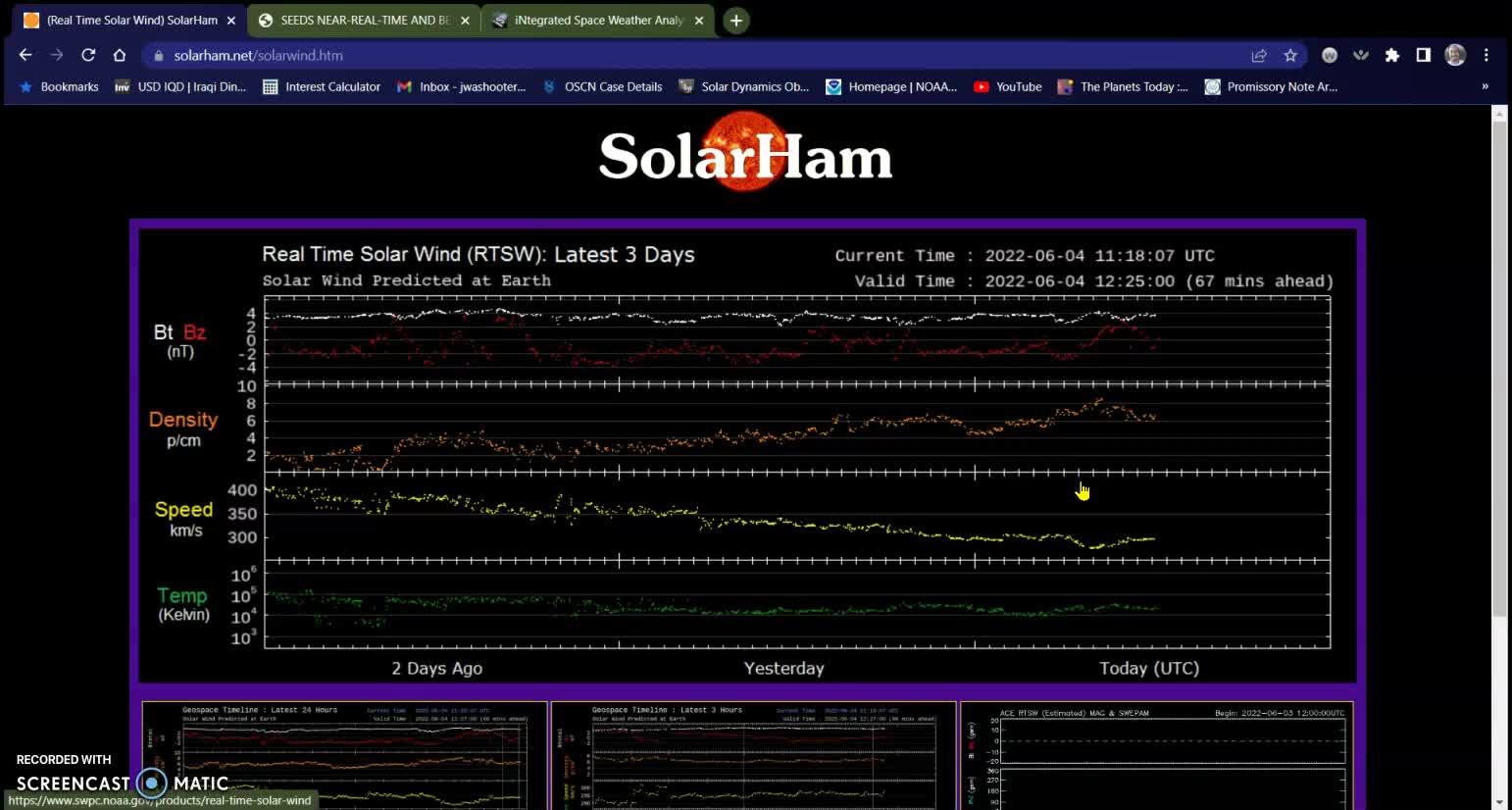Click the SolarHam logo header

click(745, 153)
